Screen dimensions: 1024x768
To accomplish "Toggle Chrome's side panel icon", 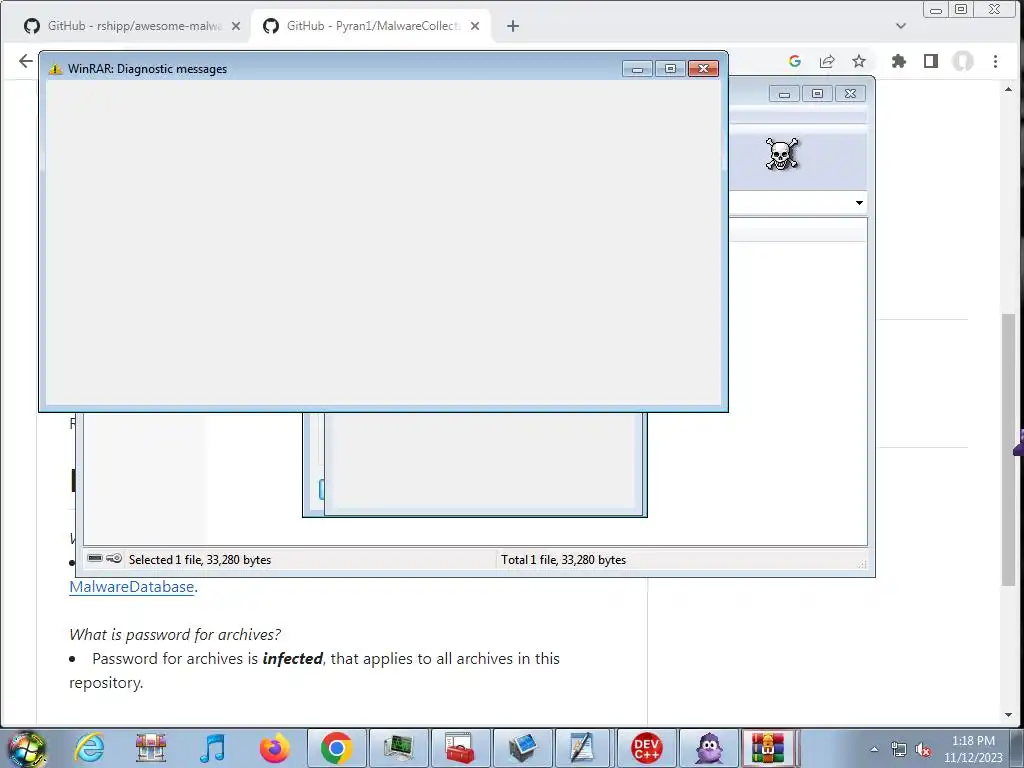I will [x=931, y=61].
